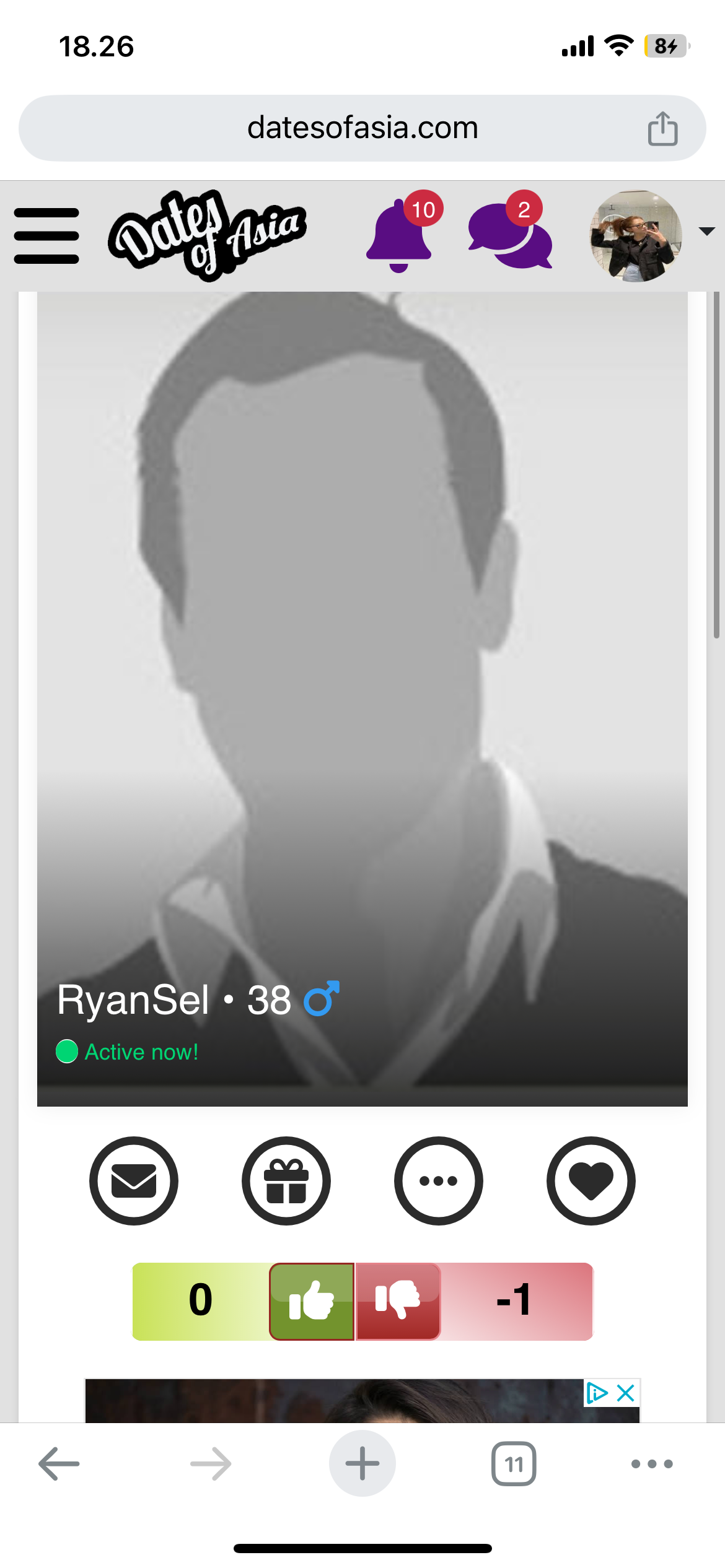
Task: Open more options ellipsis circle
Action: [x=439, y=1180]
